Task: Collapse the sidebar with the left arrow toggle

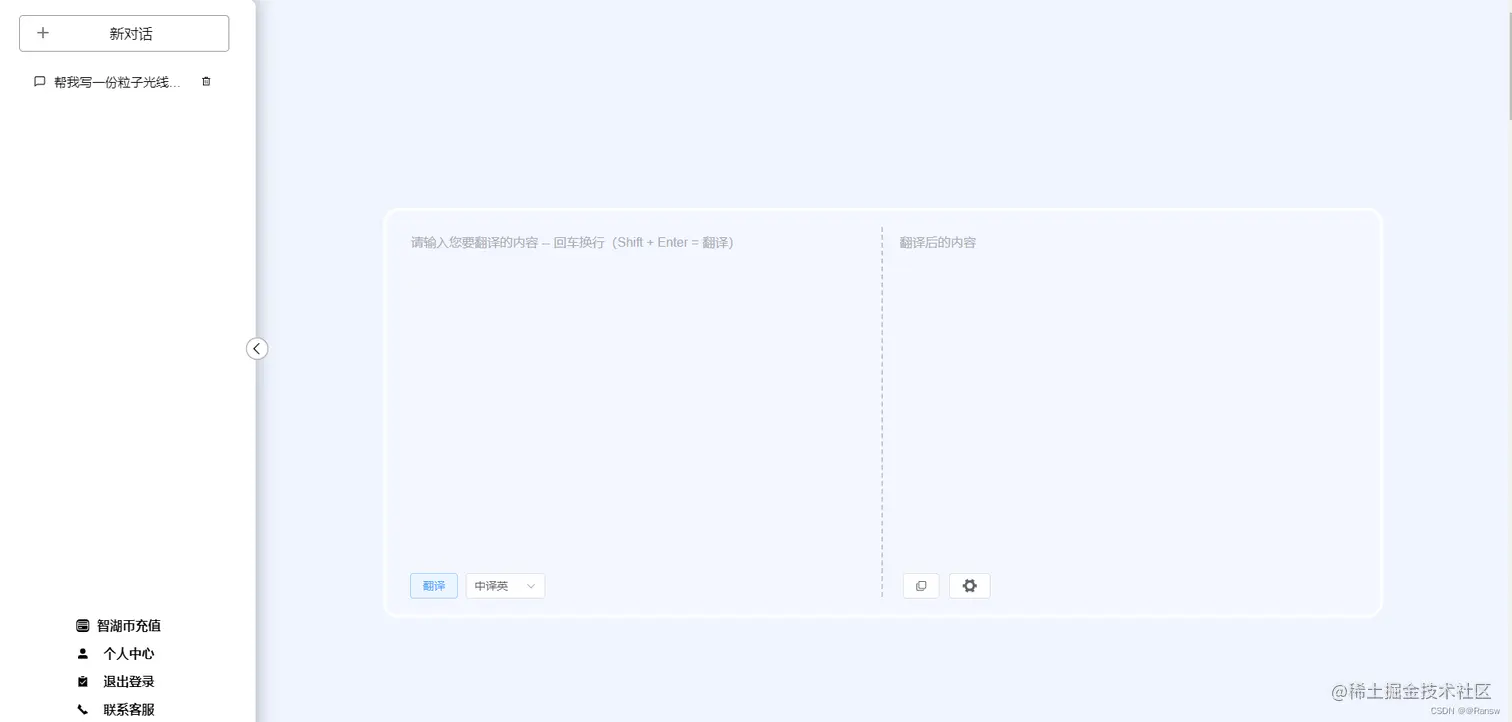Action: pyautogui.click(x=256, y=348)
